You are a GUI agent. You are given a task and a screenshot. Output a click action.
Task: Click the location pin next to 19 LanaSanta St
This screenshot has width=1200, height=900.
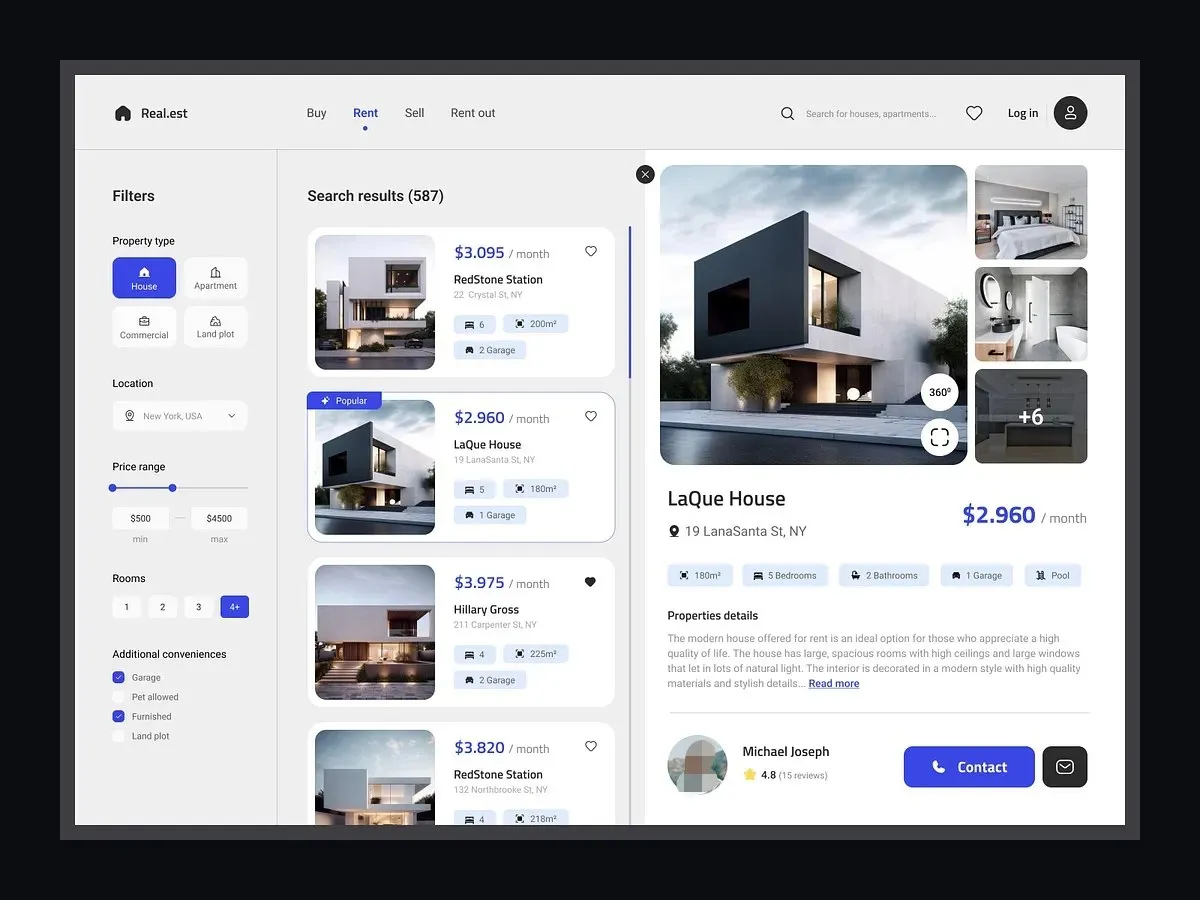(674, 531)
